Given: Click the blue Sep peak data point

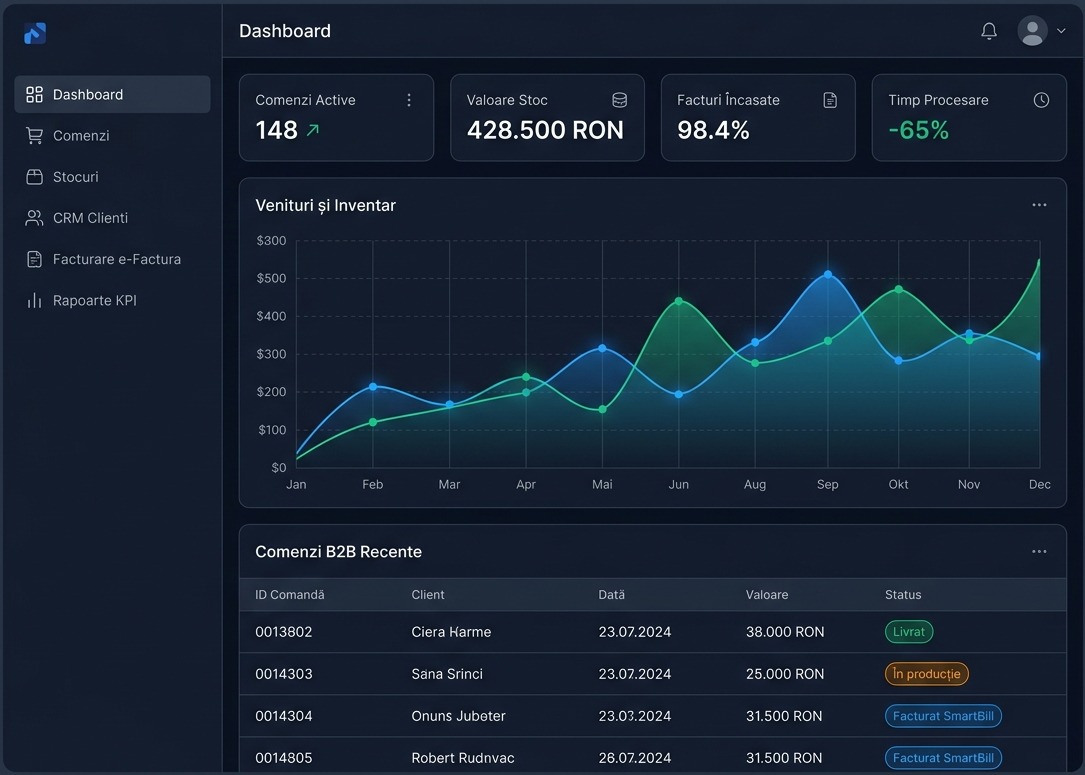Looking at the screenshot, I should 828,275.
